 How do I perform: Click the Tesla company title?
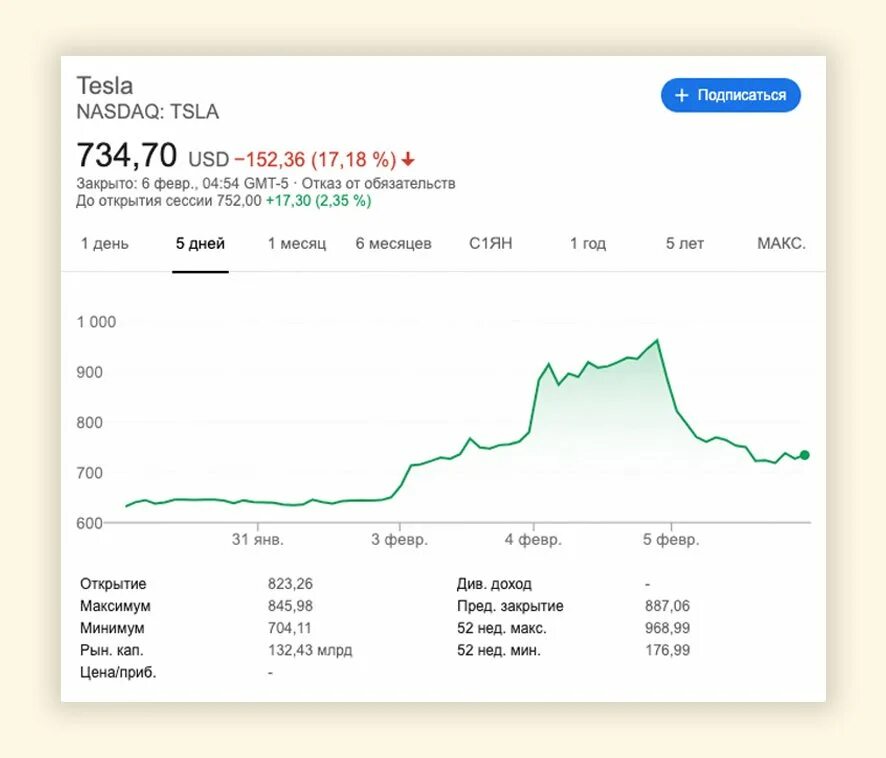(x=105, y=86)
